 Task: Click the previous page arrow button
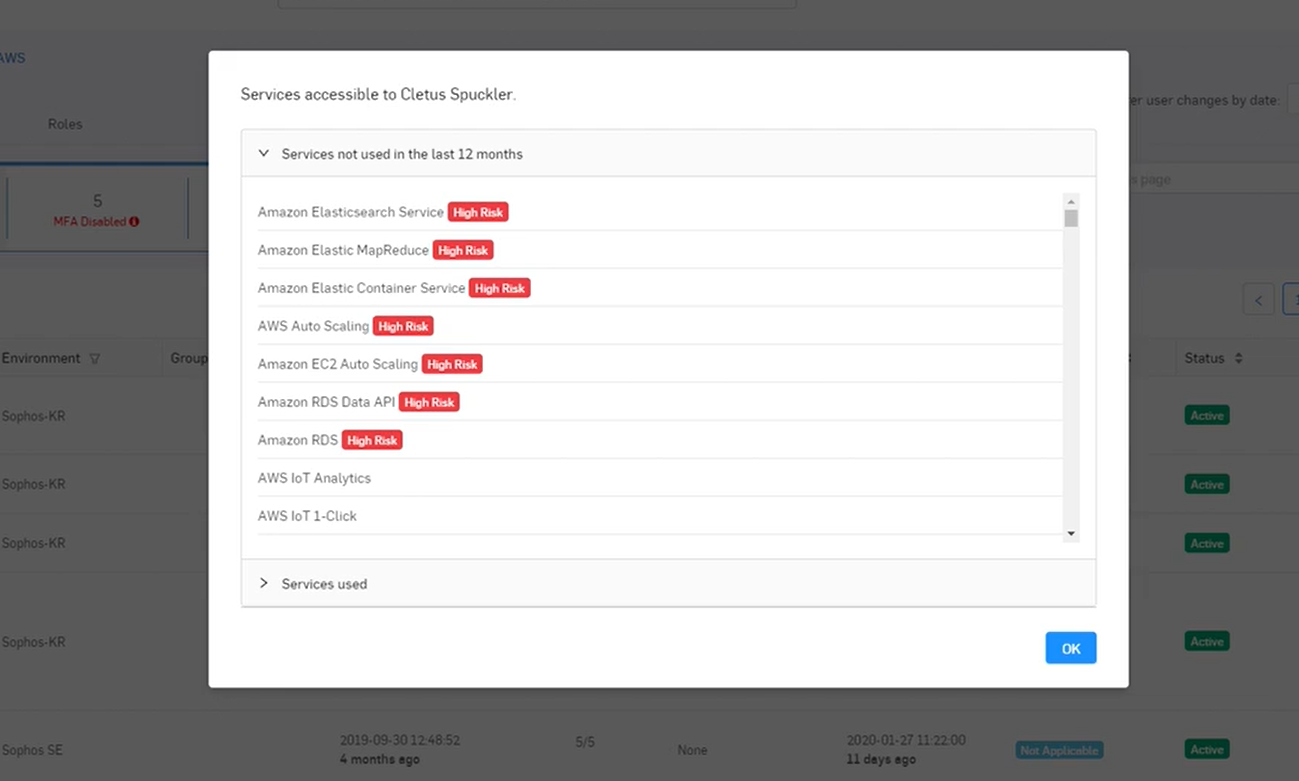click(x=1258, y=299)
